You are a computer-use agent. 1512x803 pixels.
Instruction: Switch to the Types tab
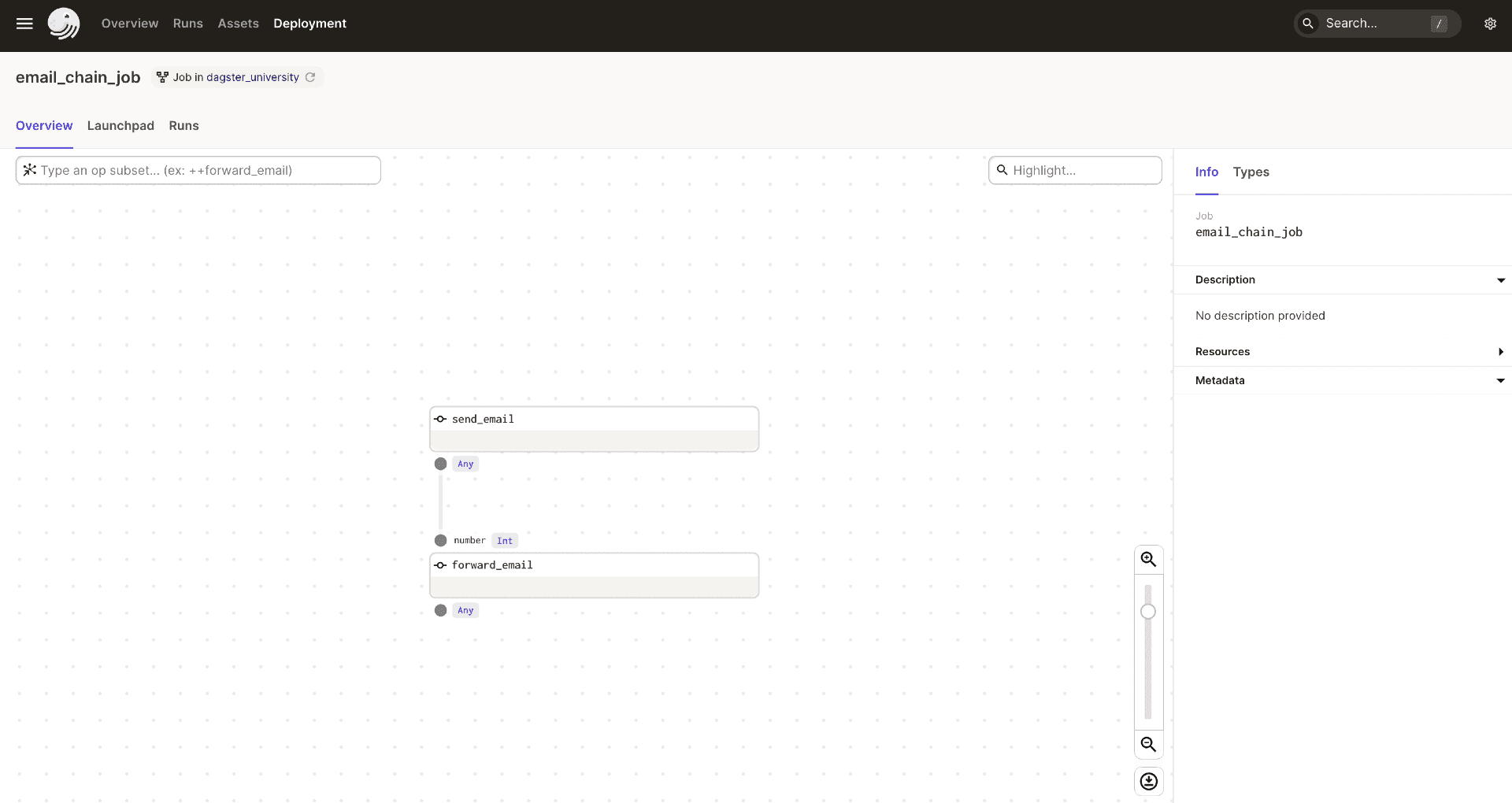pos(1251,172)
